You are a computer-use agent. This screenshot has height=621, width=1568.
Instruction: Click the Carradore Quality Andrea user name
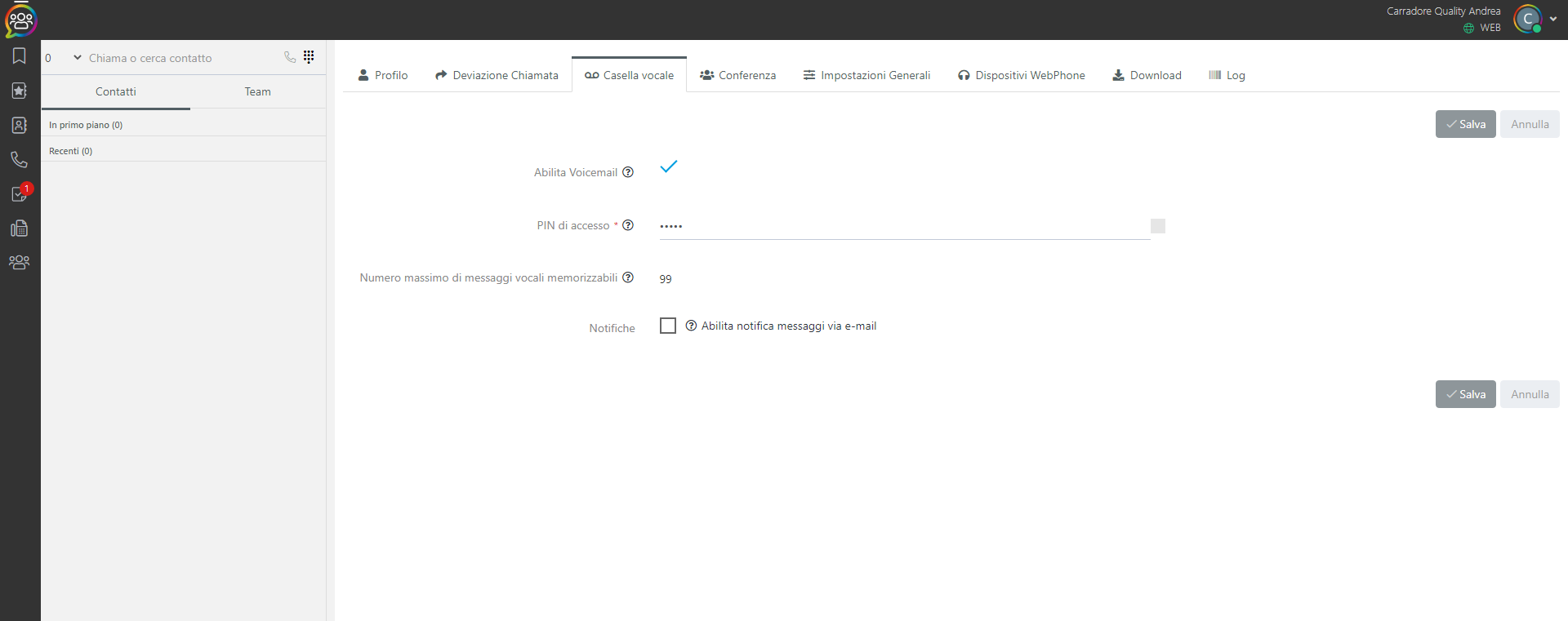pos(1443,11)
